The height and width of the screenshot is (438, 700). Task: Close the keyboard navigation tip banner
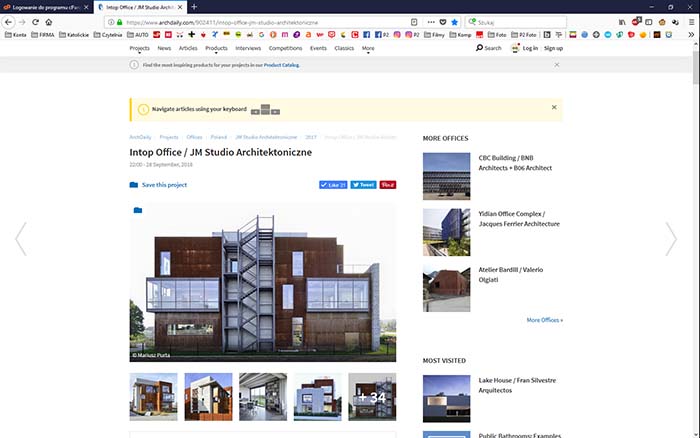(x=554, y=107)
